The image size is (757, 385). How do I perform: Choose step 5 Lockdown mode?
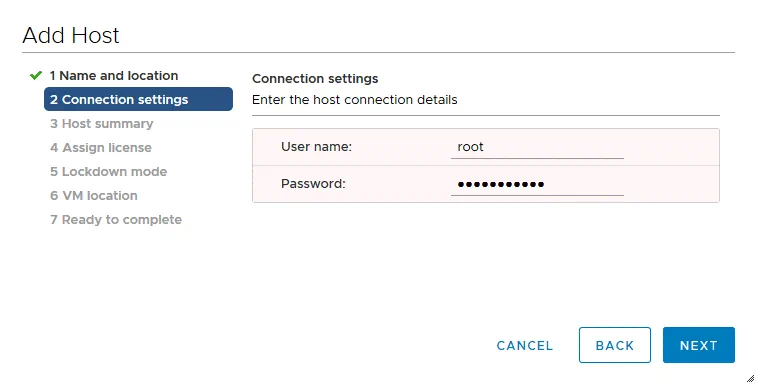[x=108, y=171]
